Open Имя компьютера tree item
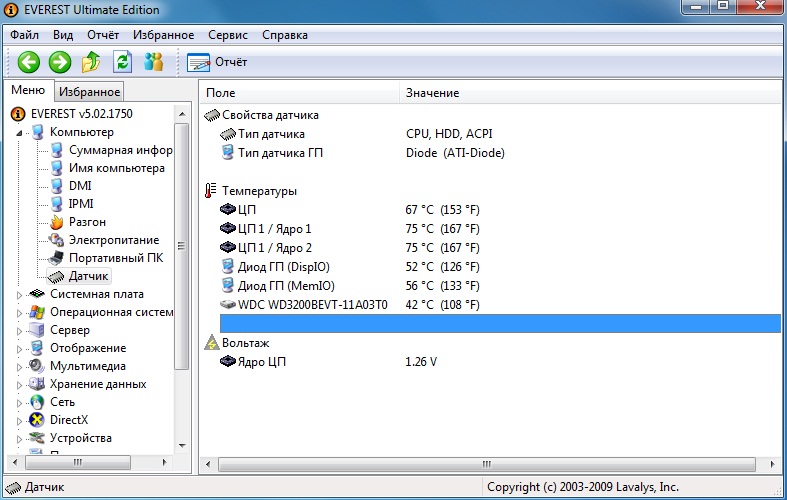 (116, 168)
